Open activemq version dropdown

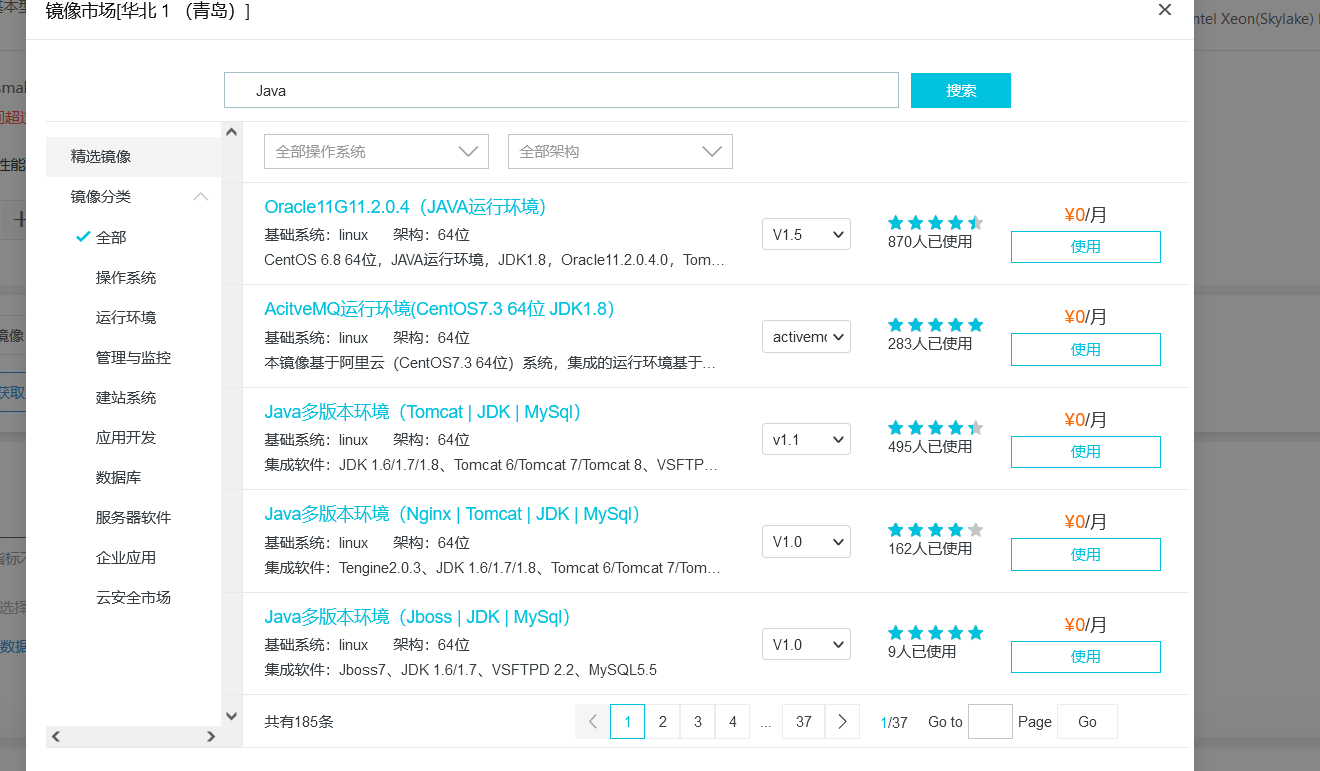click(806, 337)
